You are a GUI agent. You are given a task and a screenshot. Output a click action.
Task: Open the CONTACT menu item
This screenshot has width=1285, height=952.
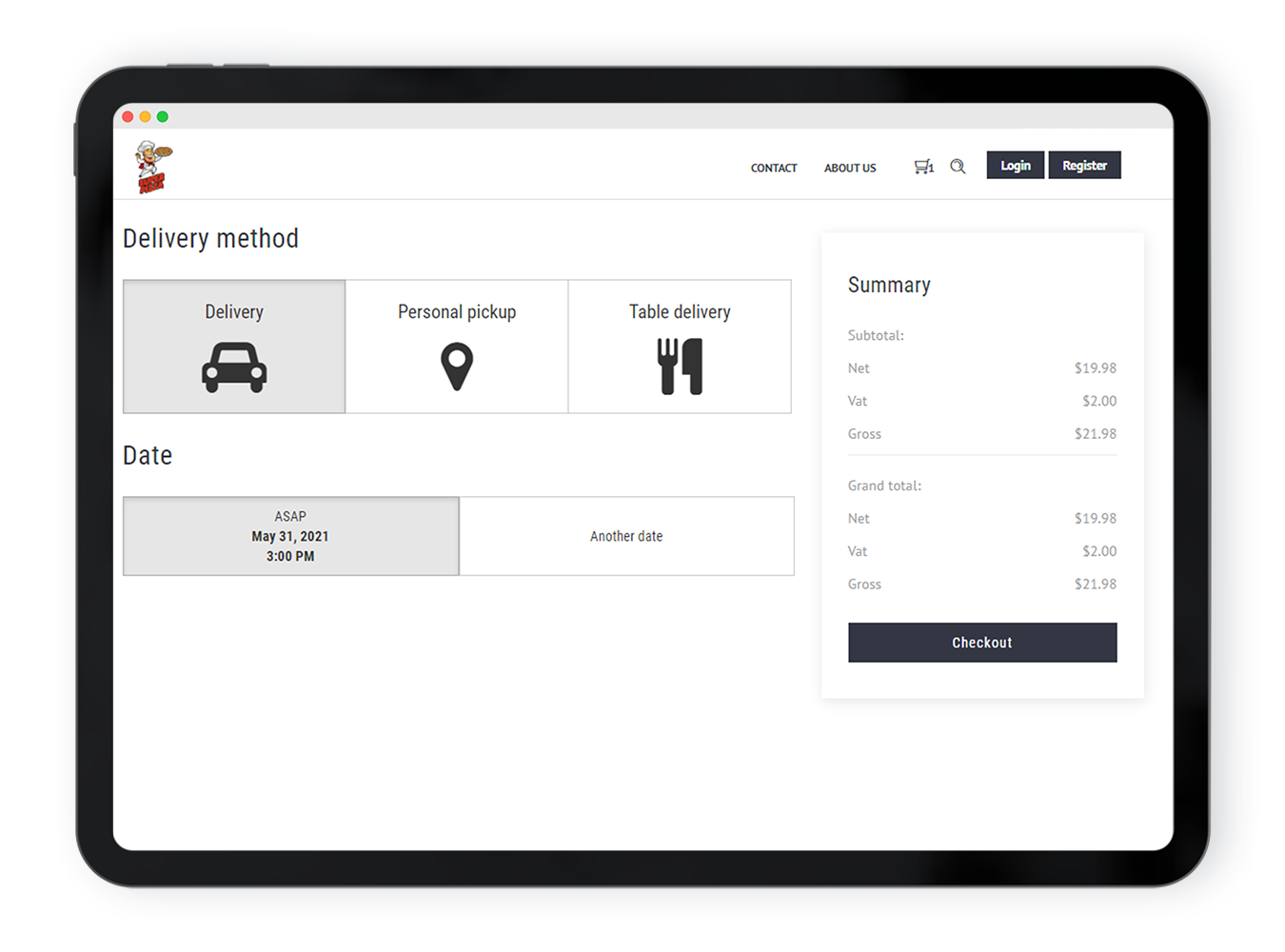[x=774, y=168]
